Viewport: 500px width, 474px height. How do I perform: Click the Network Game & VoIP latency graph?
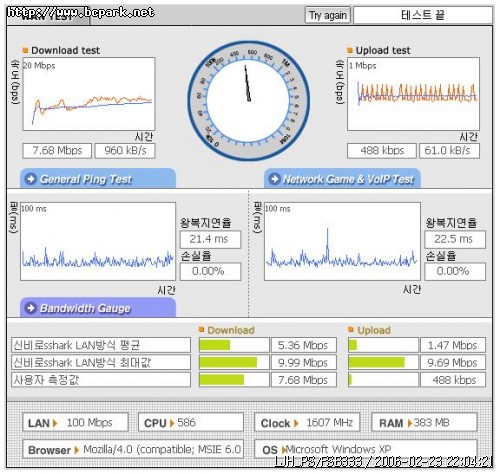click(342, 241)
